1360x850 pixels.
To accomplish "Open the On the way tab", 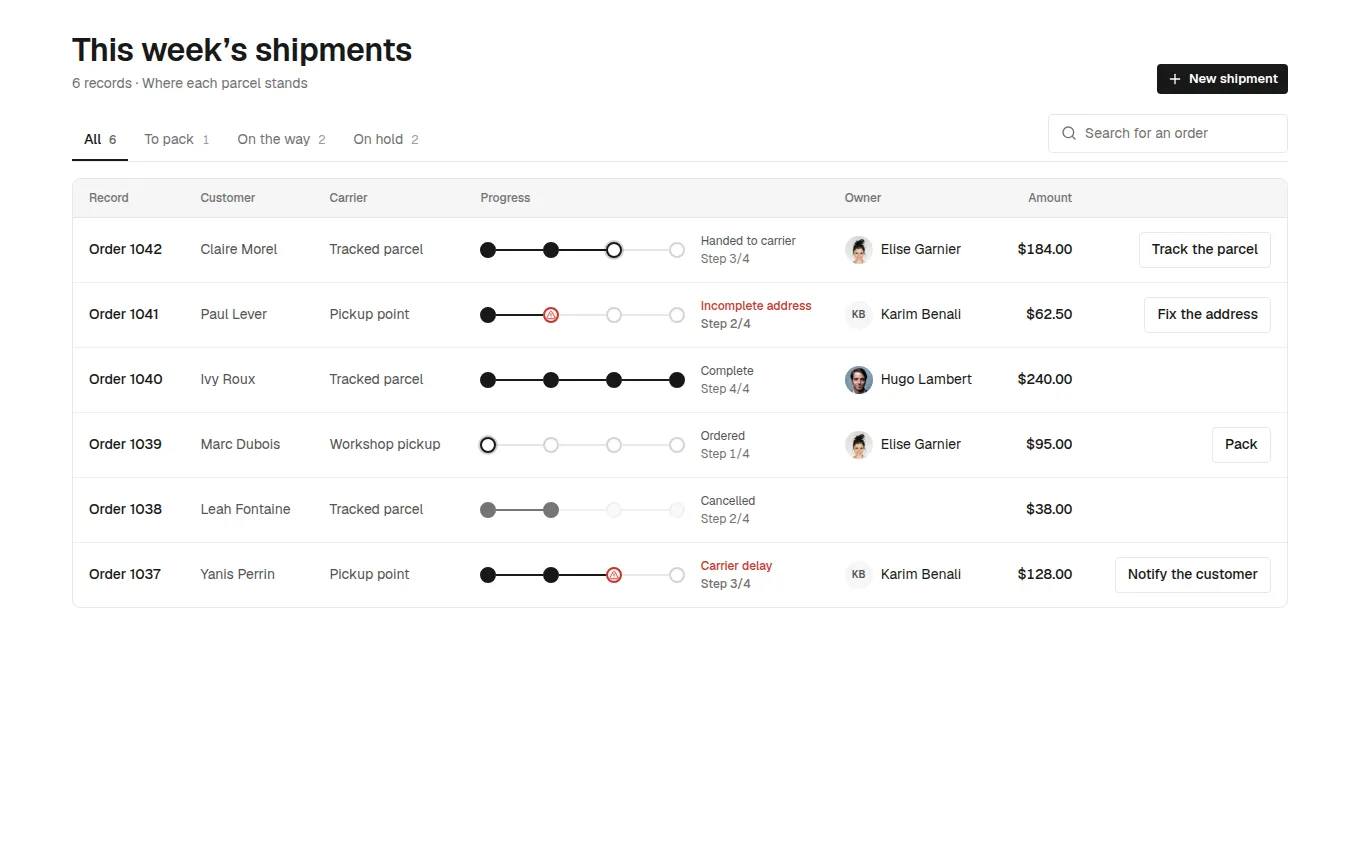I will (x=281, y=140).
